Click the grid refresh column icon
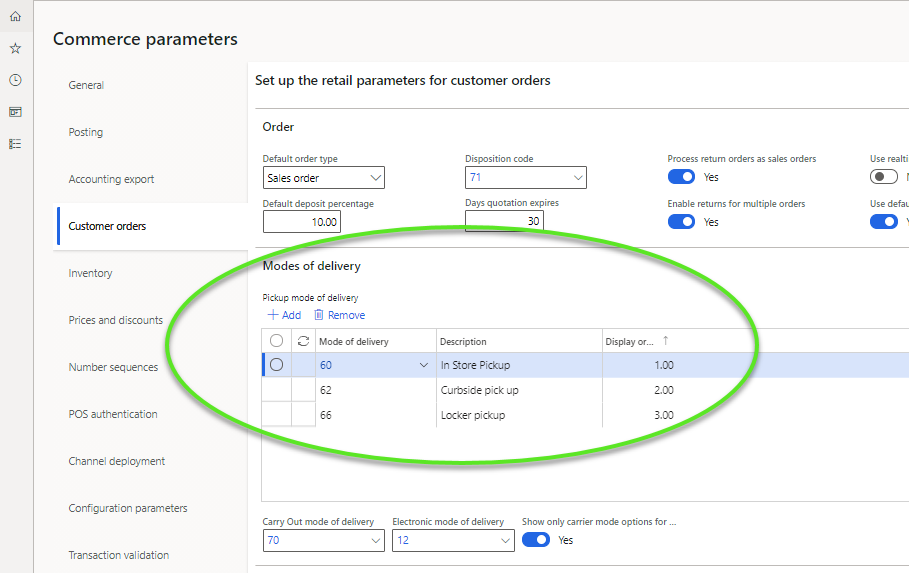The height and width of the screenshot is (573, 909). 303,341
